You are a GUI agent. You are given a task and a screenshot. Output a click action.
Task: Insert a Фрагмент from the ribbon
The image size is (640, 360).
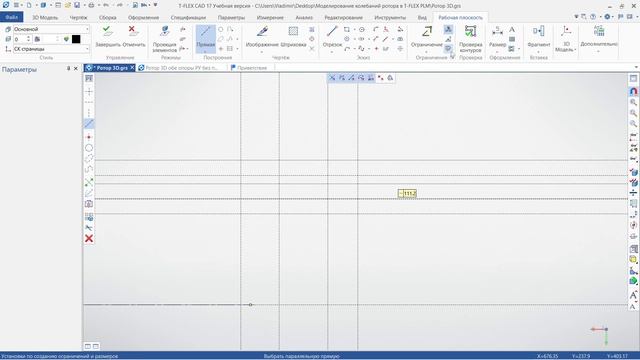(x=538, y=39)
